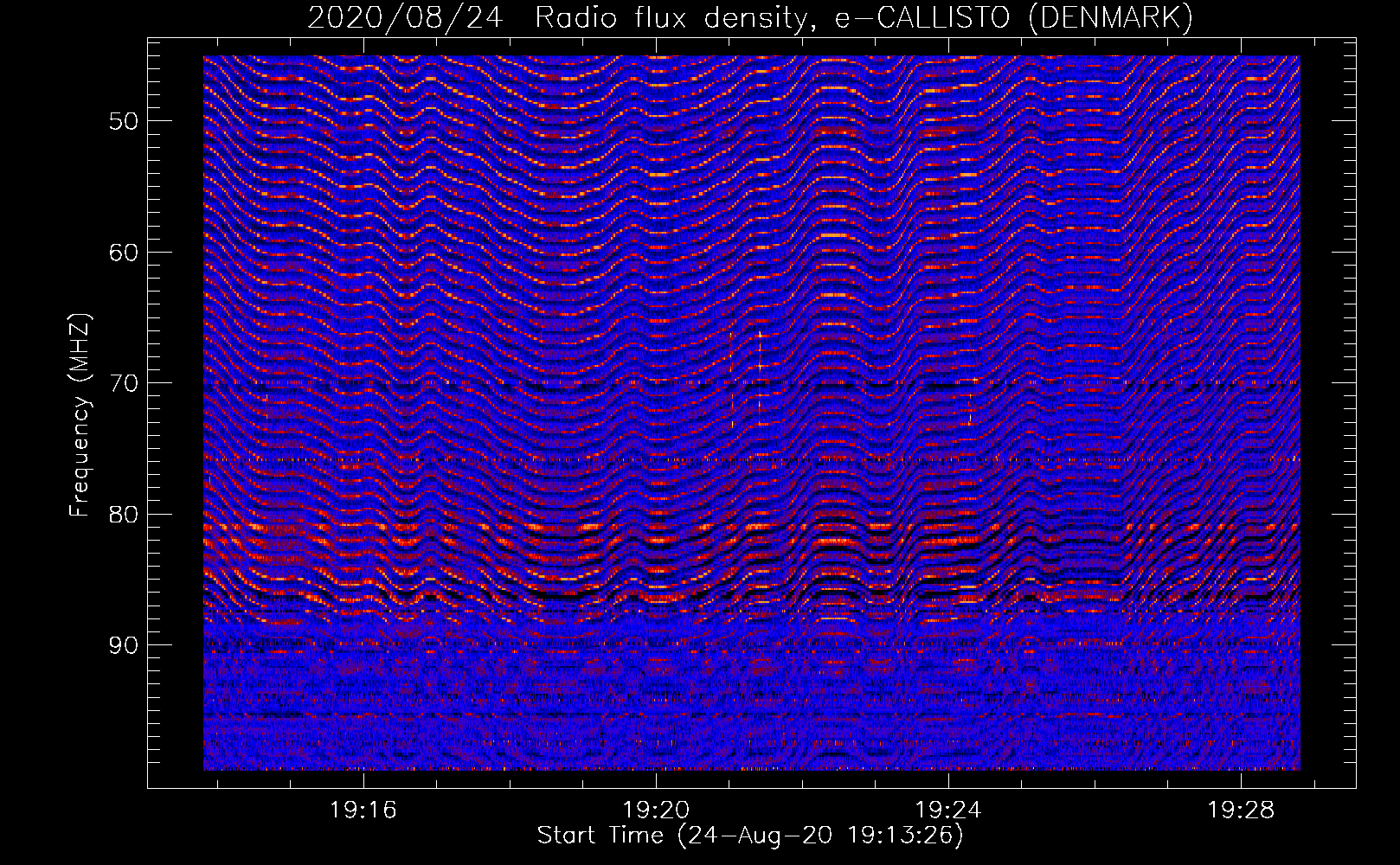The height and width of the screenshot is (865, 1400).
Task: Click the 19:16 time tick label
Action: [363, 810]
